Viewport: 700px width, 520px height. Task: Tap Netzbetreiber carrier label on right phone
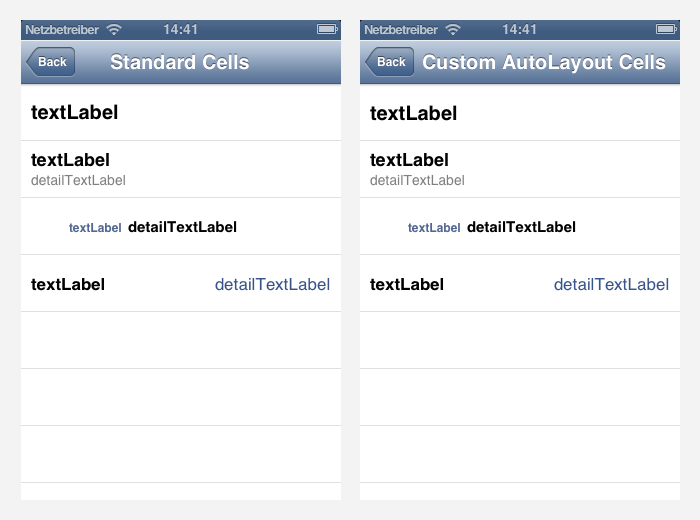click(x=401, y=30)
